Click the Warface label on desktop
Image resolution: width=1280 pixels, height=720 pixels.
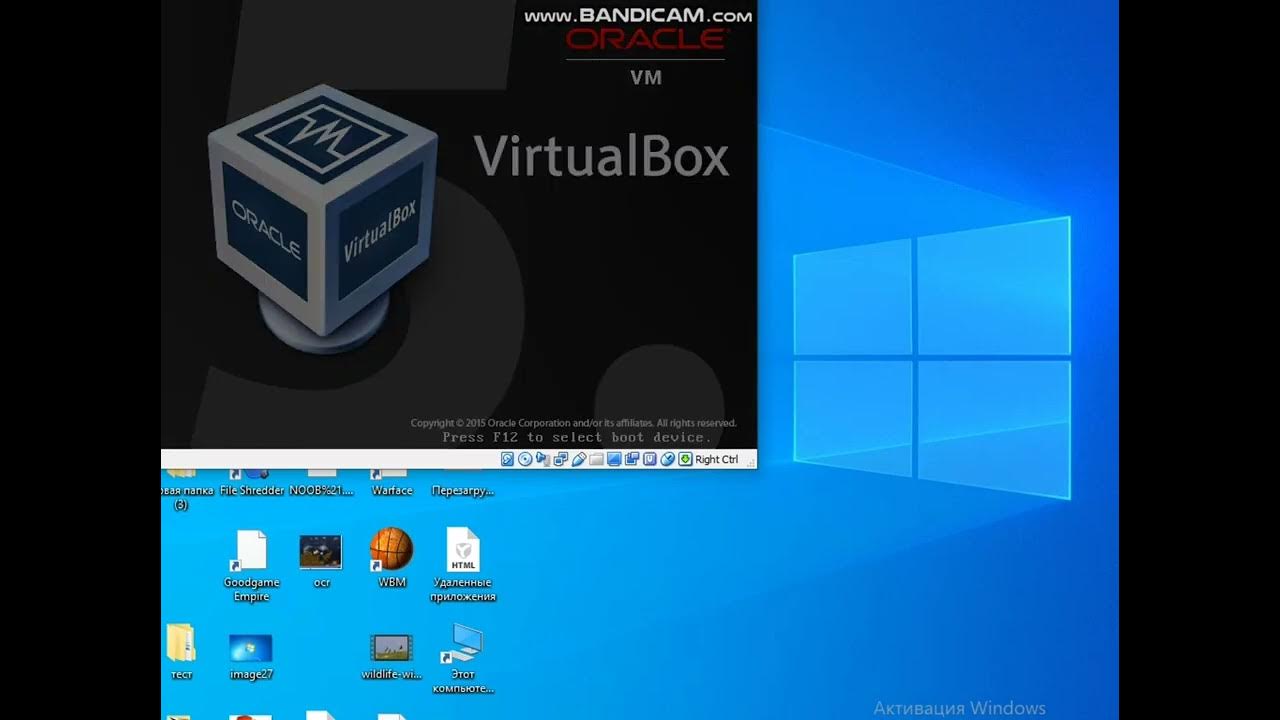tap(392, 491)
